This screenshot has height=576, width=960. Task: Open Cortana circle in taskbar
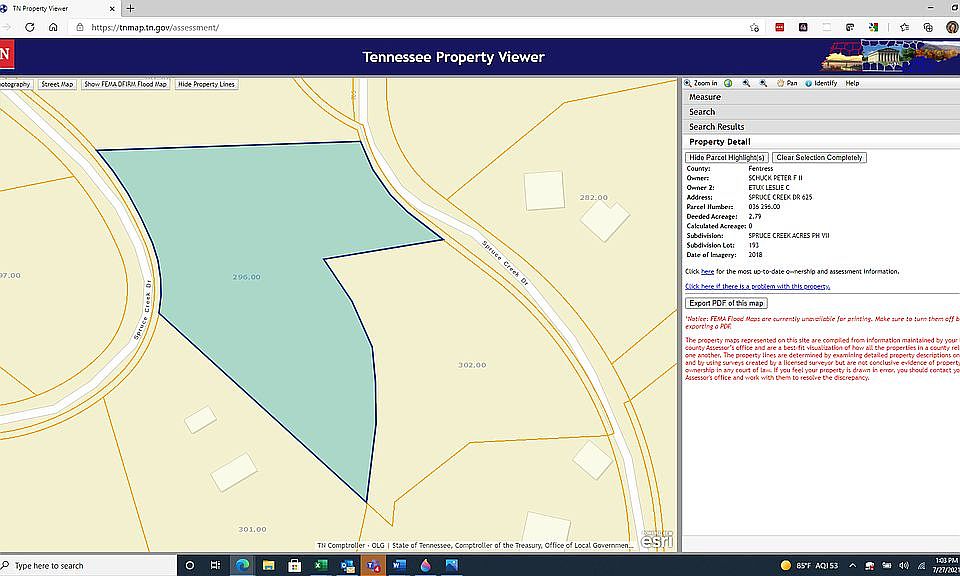190,566
